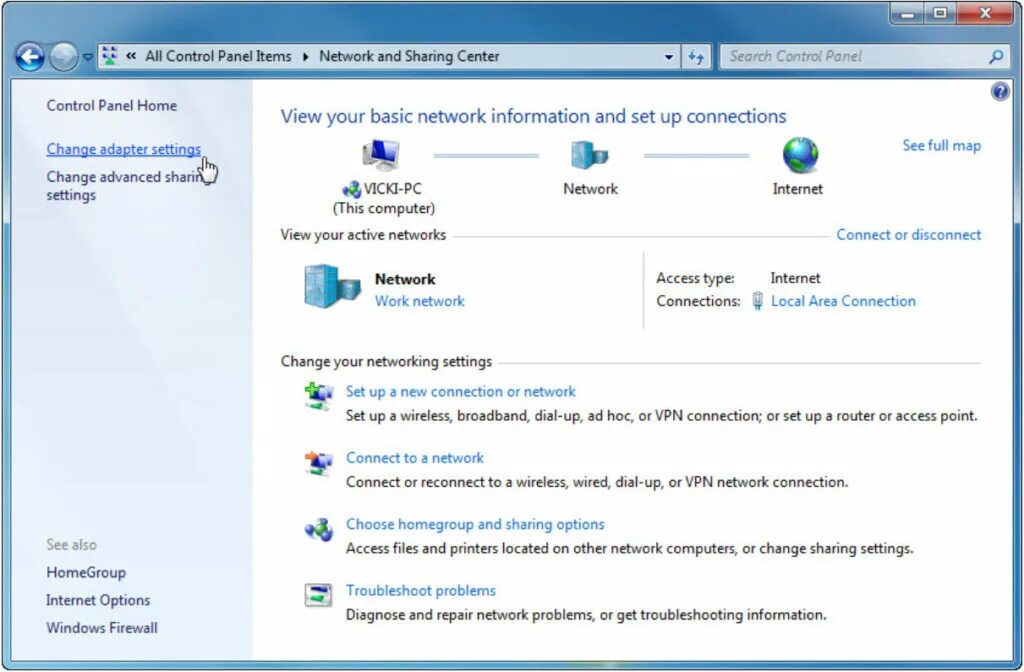
Task: Open the Work network link
Action: pos(419,301)
